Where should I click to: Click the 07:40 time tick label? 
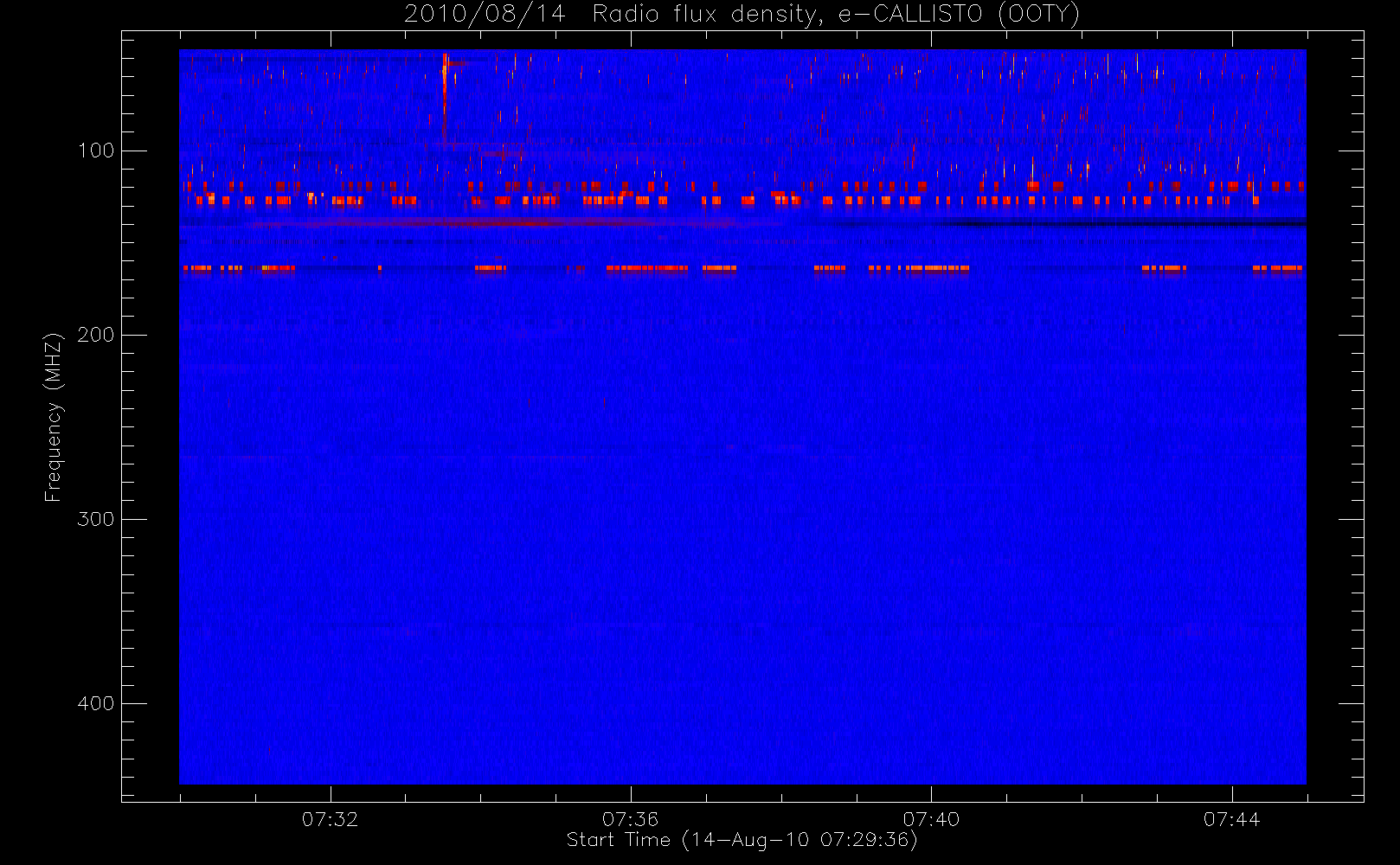931,819
